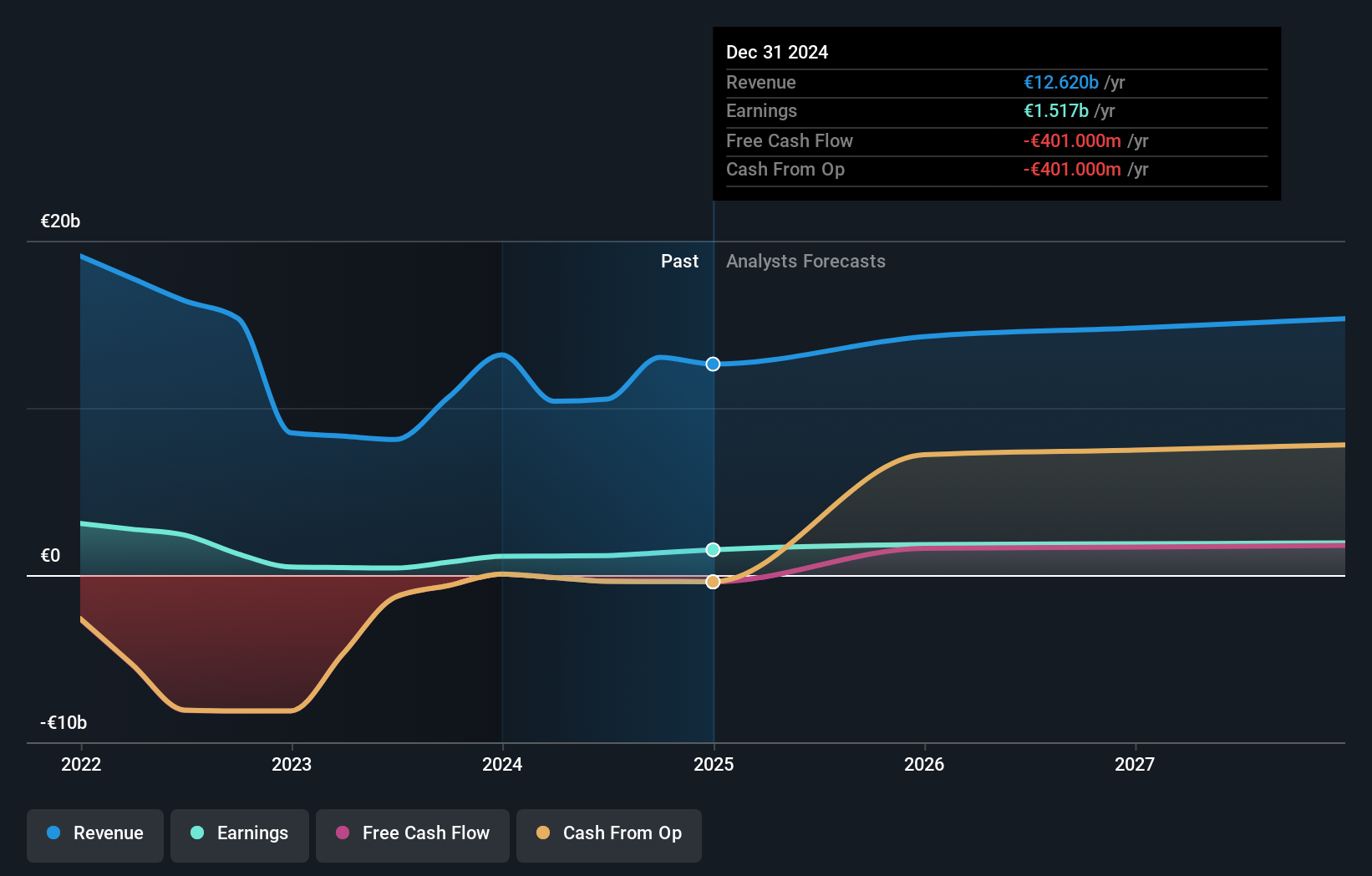Click the -€10b y-axis label

pos(64,722)
